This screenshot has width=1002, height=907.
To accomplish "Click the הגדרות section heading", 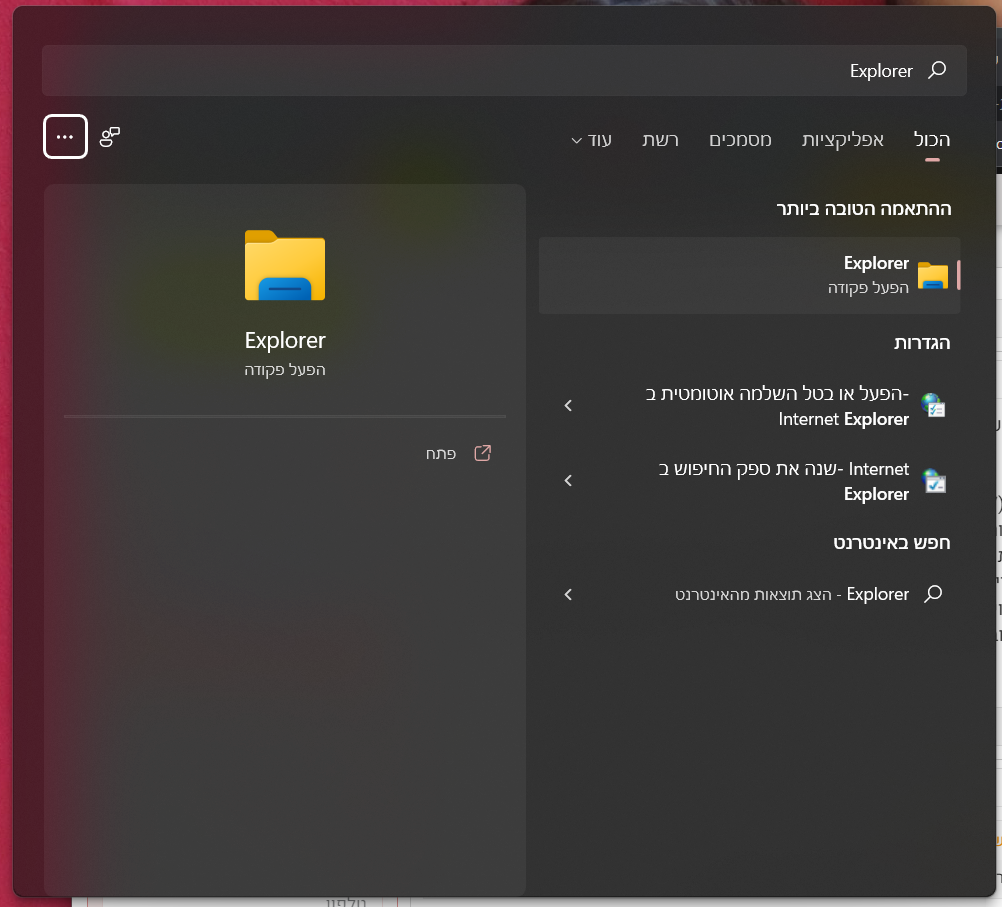I will [x=921, y=343].
